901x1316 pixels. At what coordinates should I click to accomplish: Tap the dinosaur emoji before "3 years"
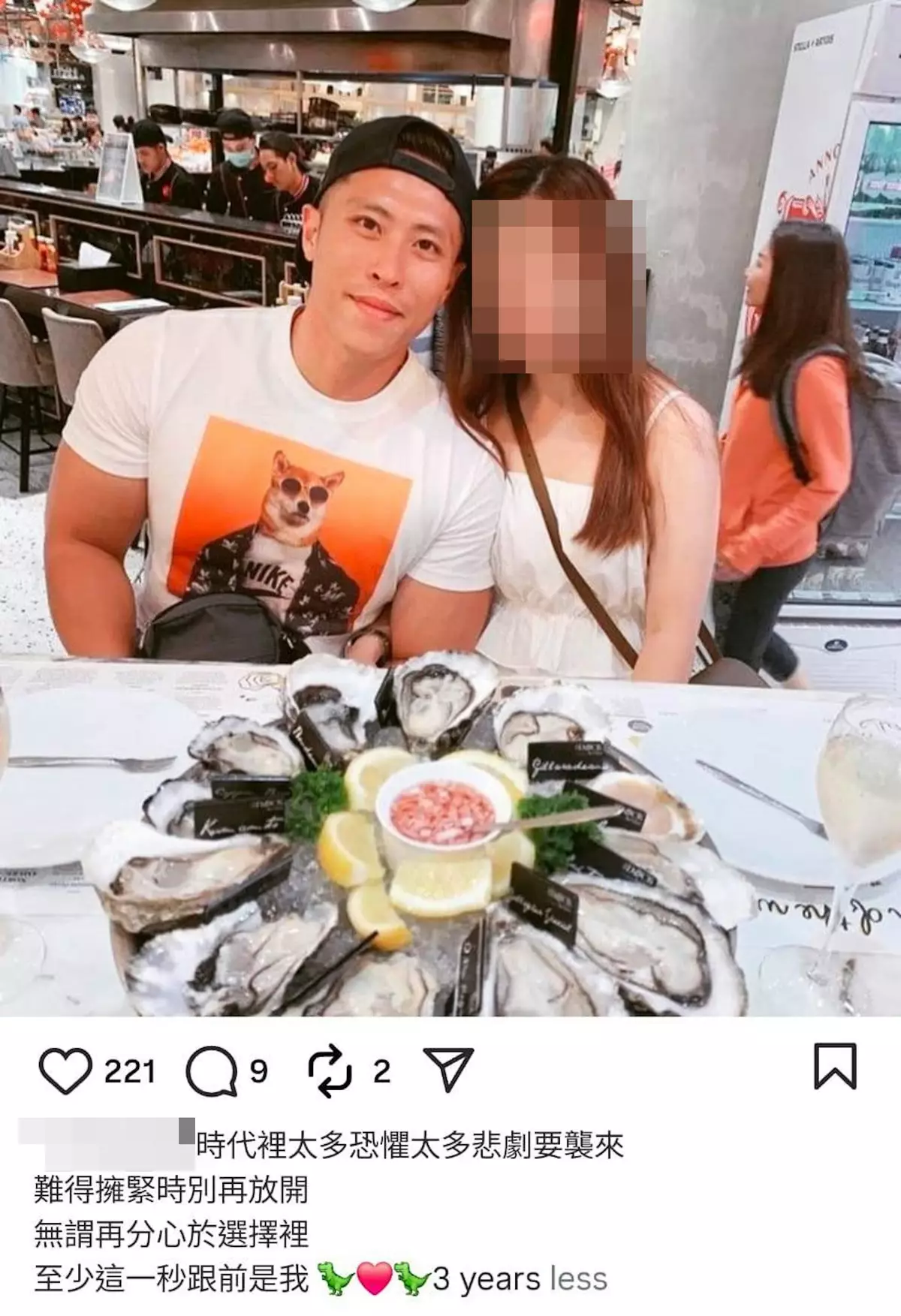tap(411, 1278)
